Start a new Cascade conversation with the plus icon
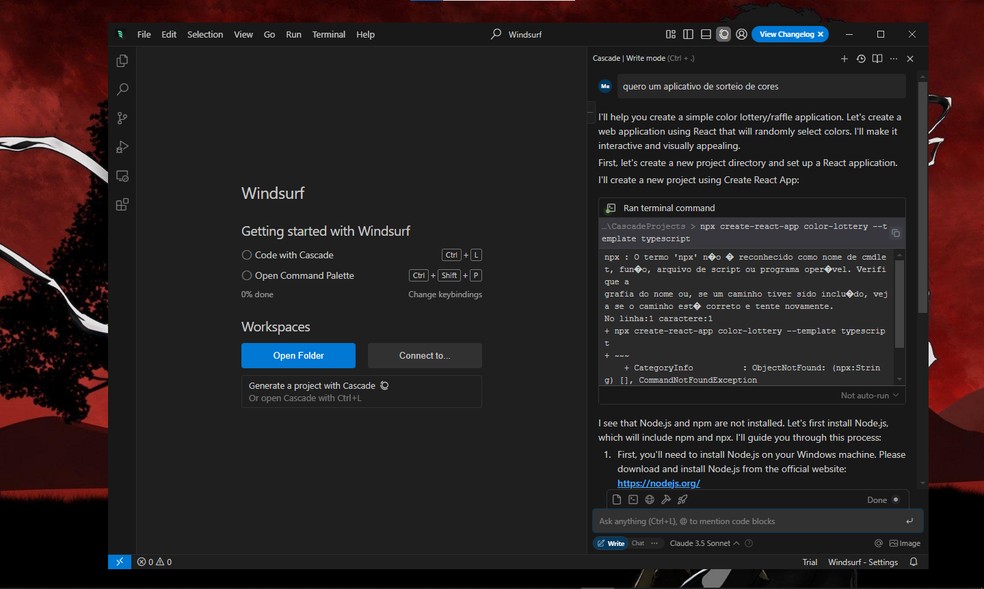 tap(844, 59)
